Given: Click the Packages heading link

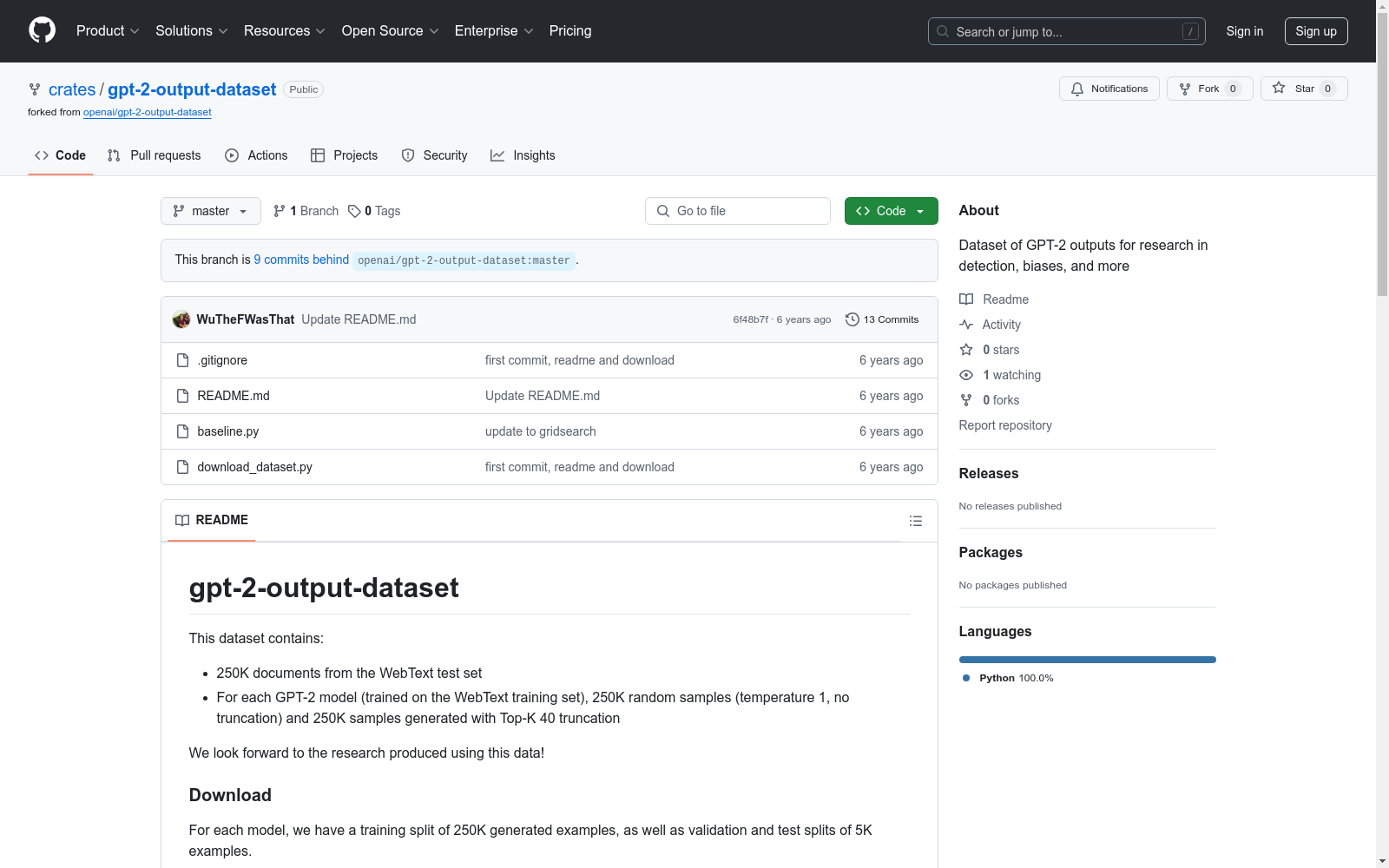Looking at the screenshot, I should tap(991, 552).
